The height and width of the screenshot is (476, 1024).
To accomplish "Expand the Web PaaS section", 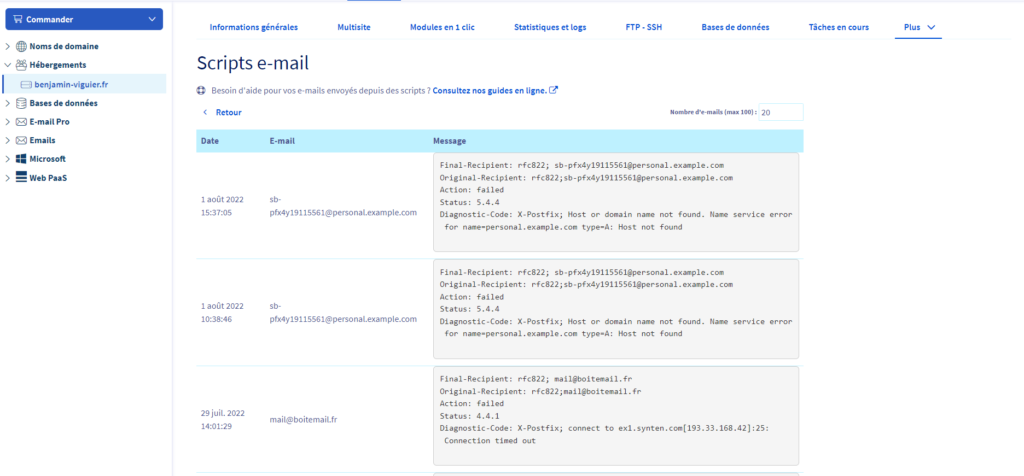I will (x=8, y=178).
